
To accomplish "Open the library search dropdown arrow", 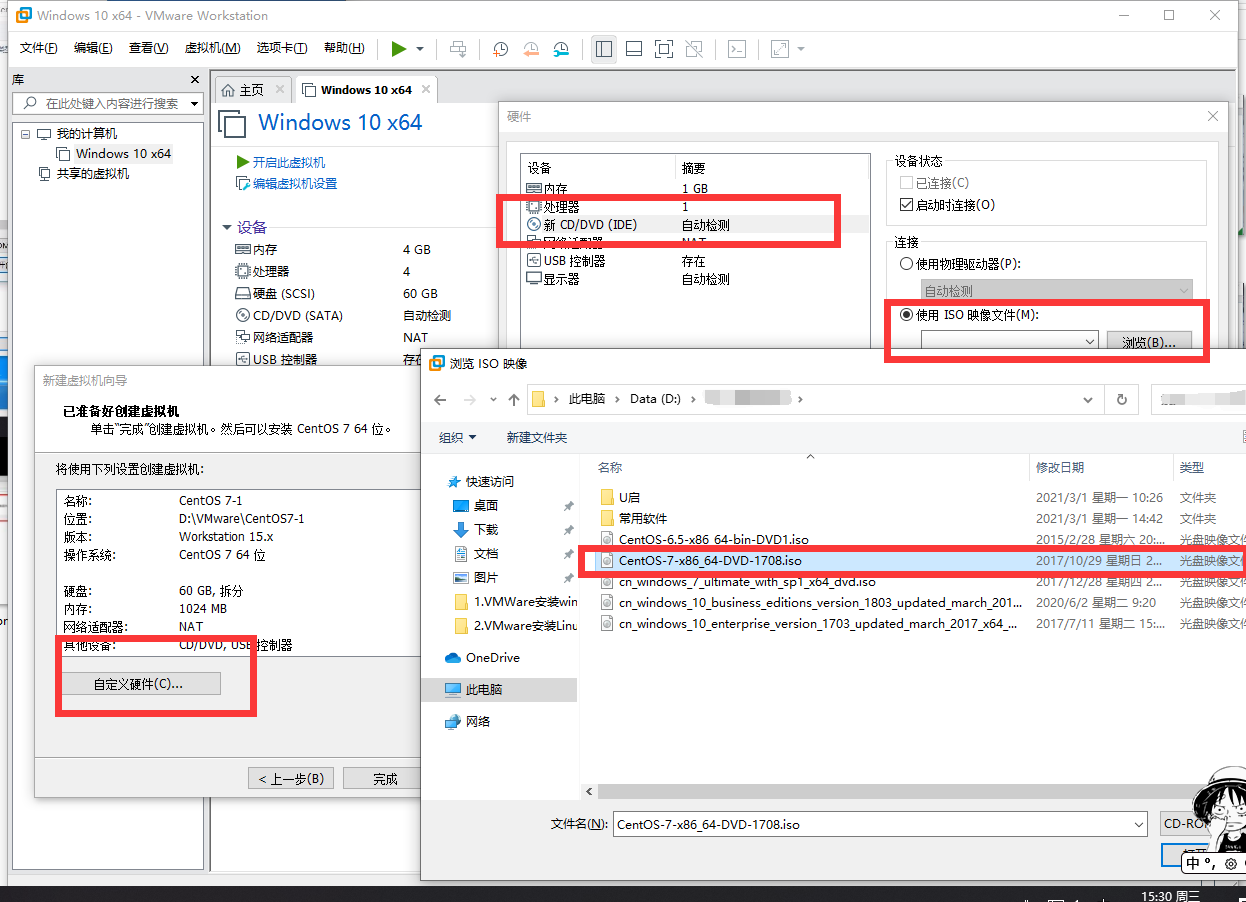I will (194, 103).
